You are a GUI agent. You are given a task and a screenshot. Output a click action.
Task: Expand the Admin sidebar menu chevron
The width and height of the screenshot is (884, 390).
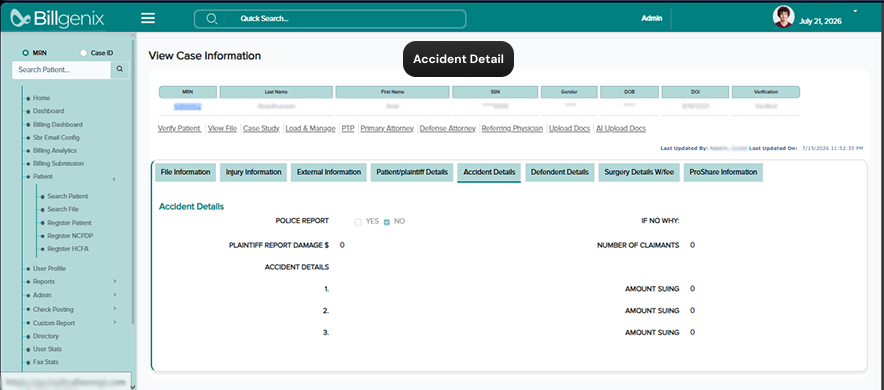[114, 295]
